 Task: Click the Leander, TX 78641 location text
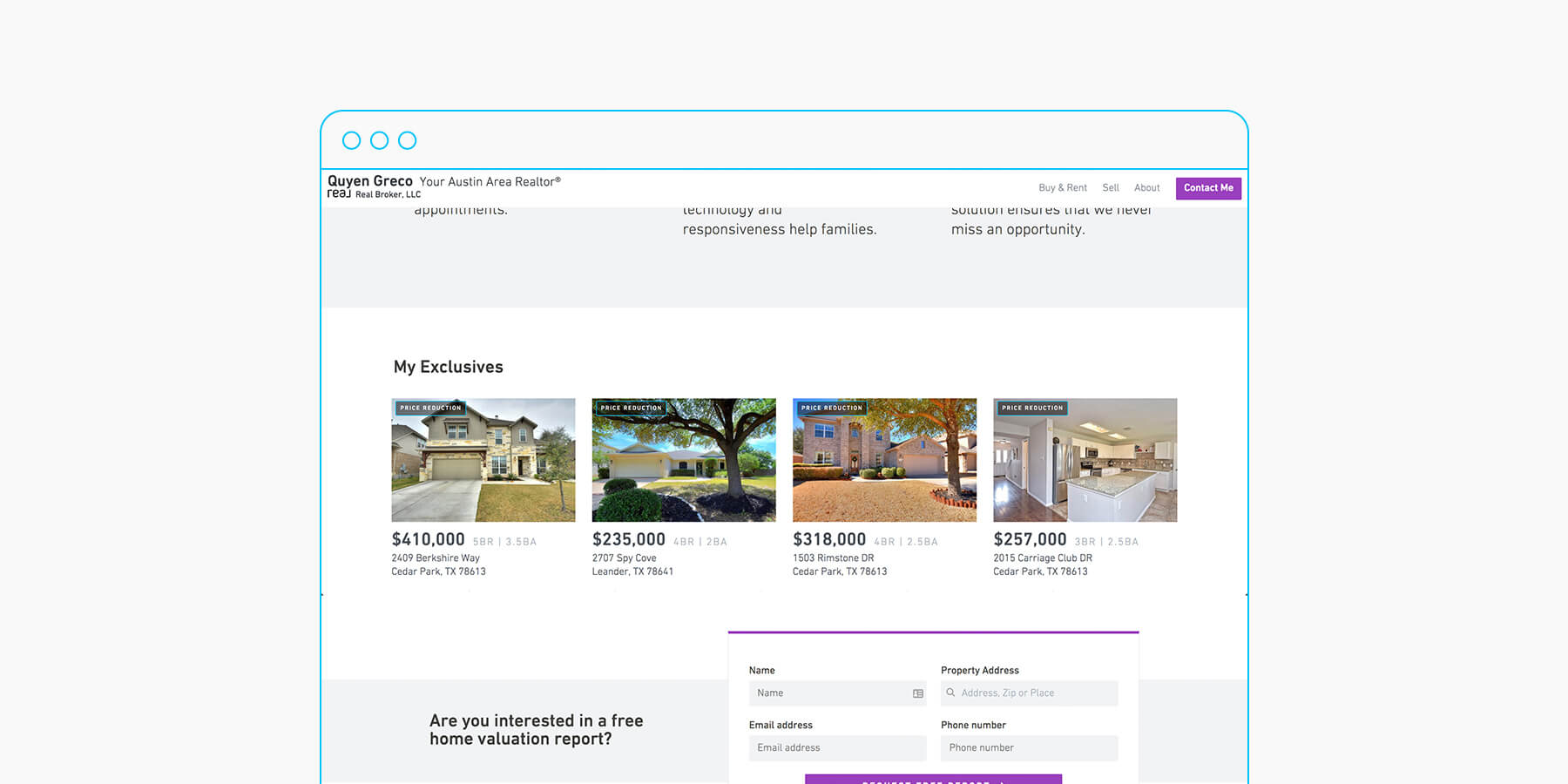(632, 572)
